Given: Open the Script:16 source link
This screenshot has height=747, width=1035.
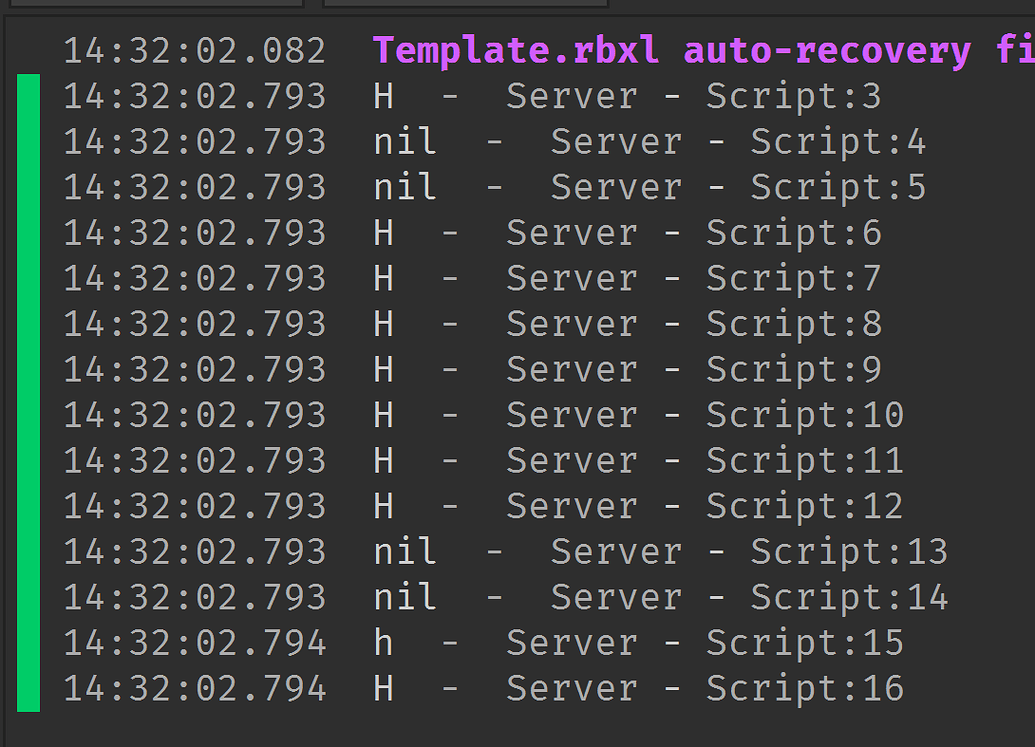Looking at the screenshot, I should point(805,688).
